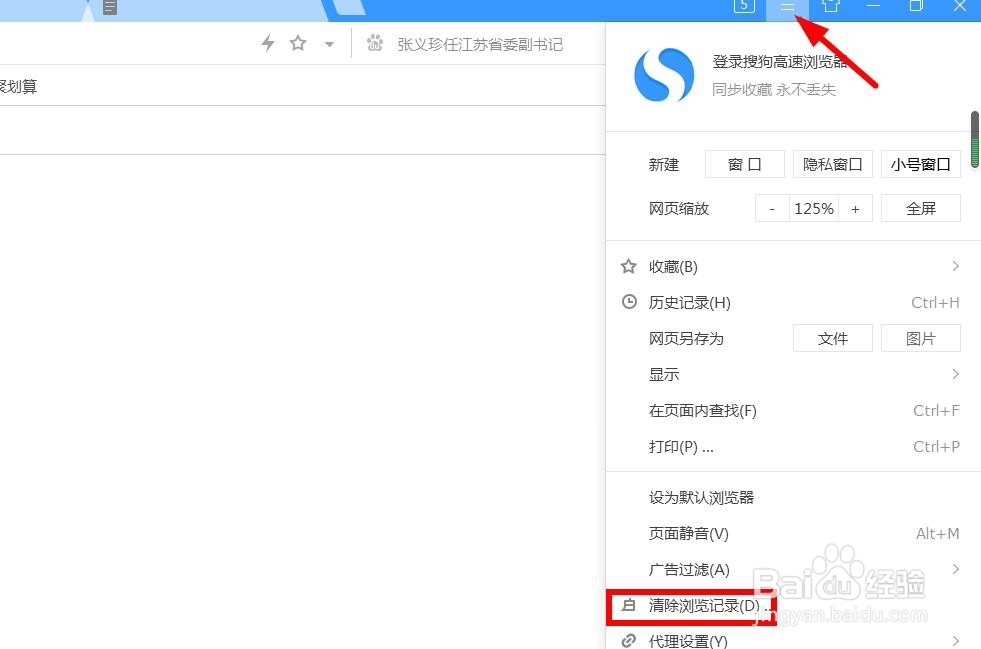Image resolution: width=981 pixels, height=649 pixels.
Task: Click the tab-count '5' icon in titlebar
Action: coord(744,6)
